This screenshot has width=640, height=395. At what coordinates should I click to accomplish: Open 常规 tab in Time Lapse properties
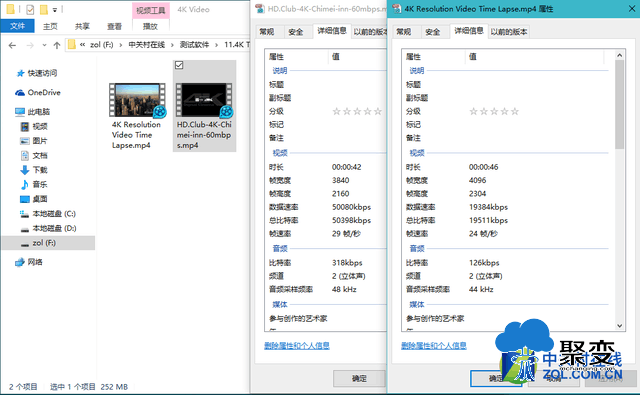tap(404, 32)
